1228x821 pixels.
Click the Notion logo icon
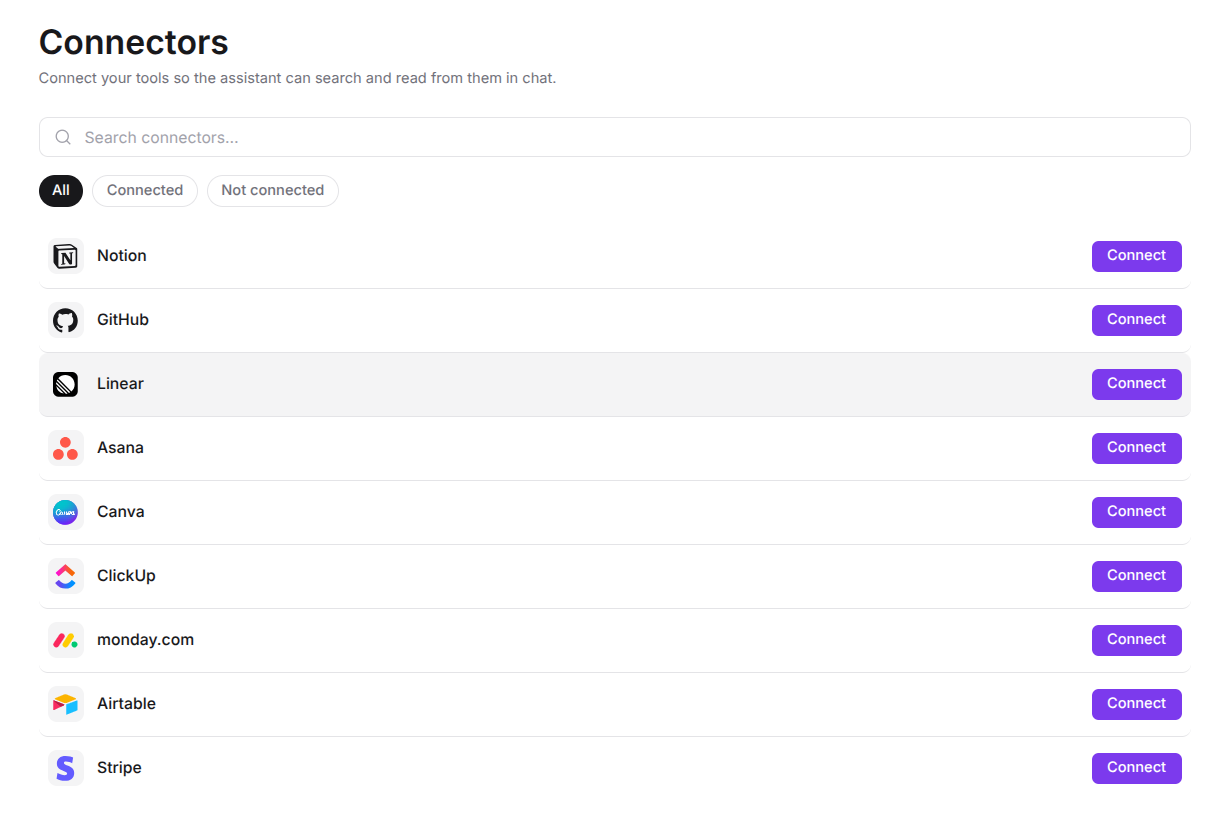(66, 257)
